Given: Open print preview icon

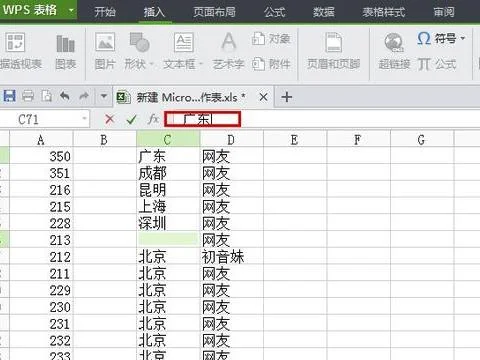Looking at the screenshot, I should [46, 96].
